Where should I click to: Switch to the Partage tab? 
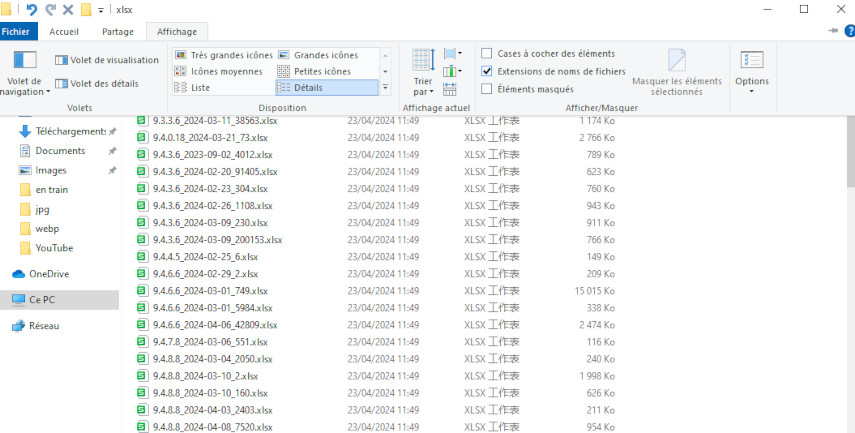(118, 32)
